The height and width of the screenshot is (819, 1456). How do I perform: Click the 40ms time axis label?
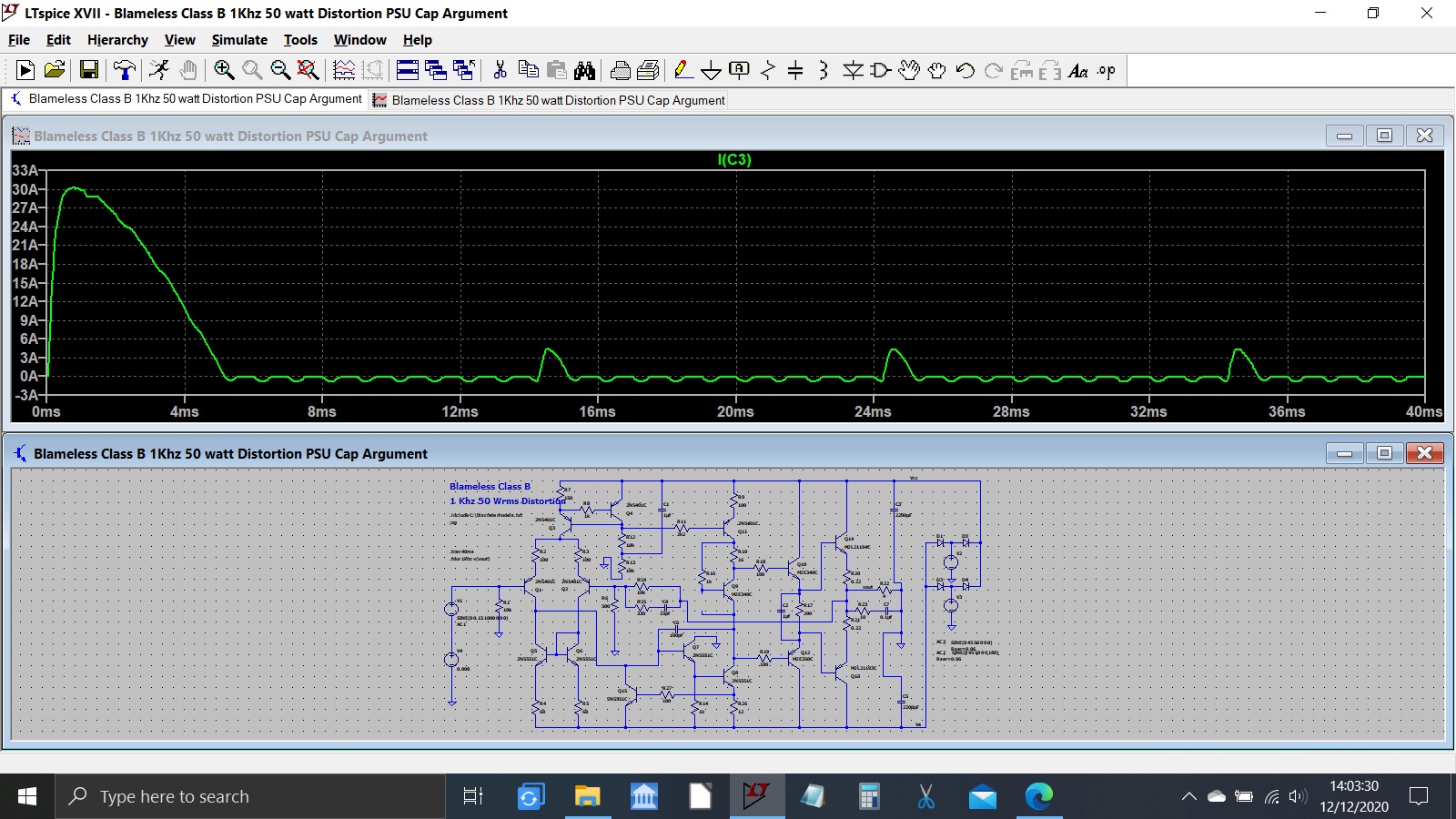click(x=1423, y=411)
